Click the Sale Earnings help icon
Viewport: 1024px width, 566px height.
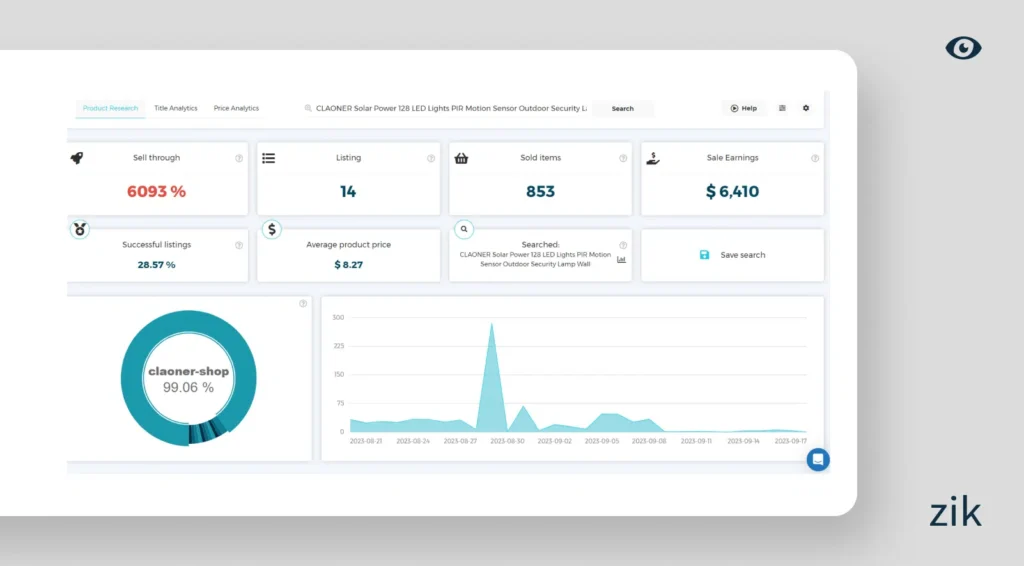click(815, 158)
